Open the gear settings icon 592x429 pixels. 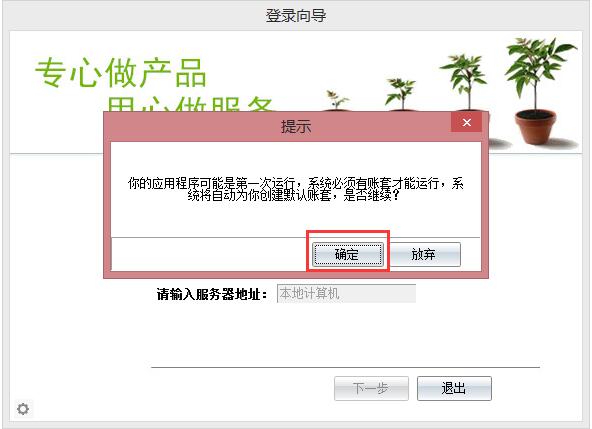[x=23, y=409]
